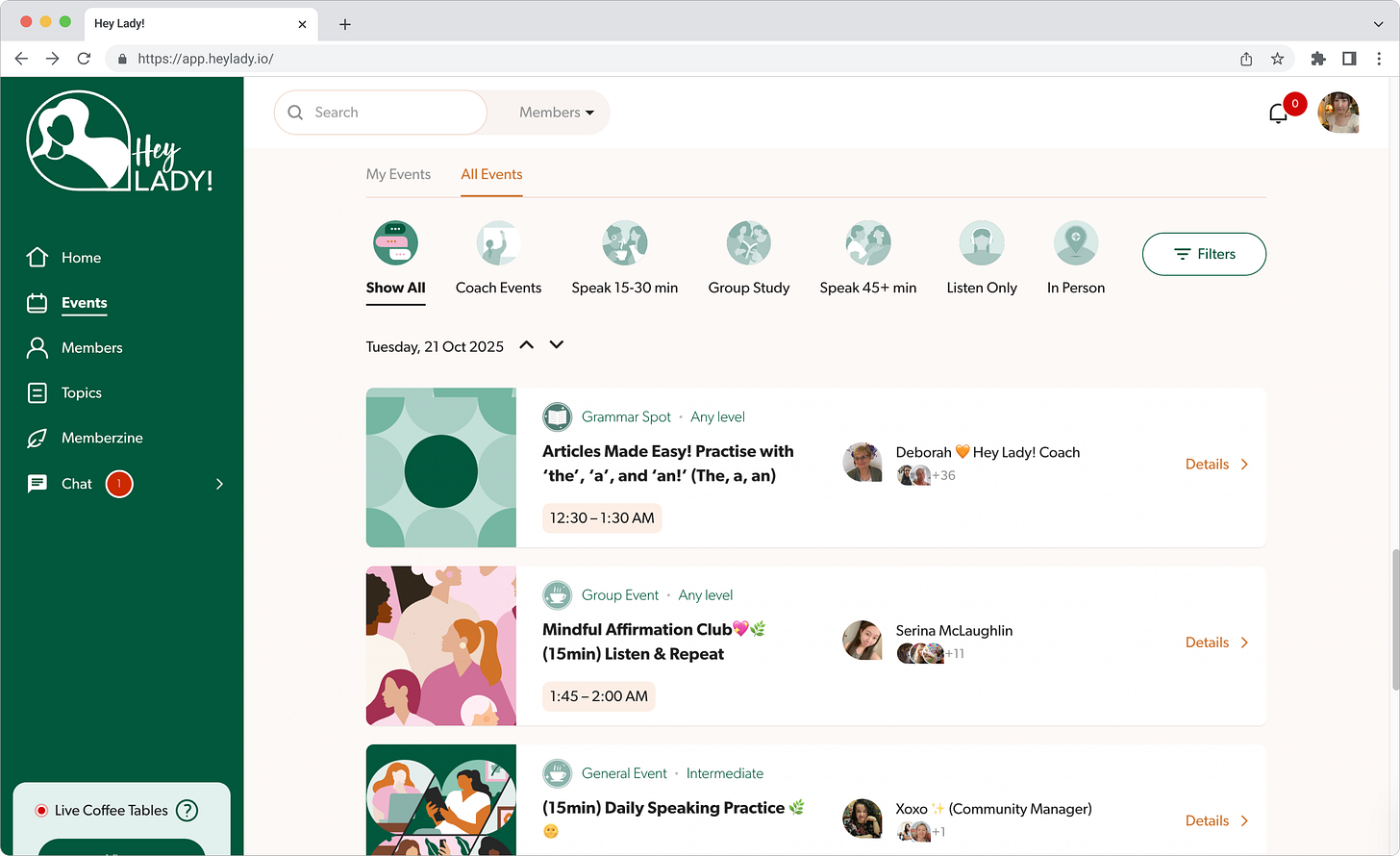Open the Mindful Affirmation Club thumbnail
Viewport: 1400px width, 856px height.
[441, 645]
